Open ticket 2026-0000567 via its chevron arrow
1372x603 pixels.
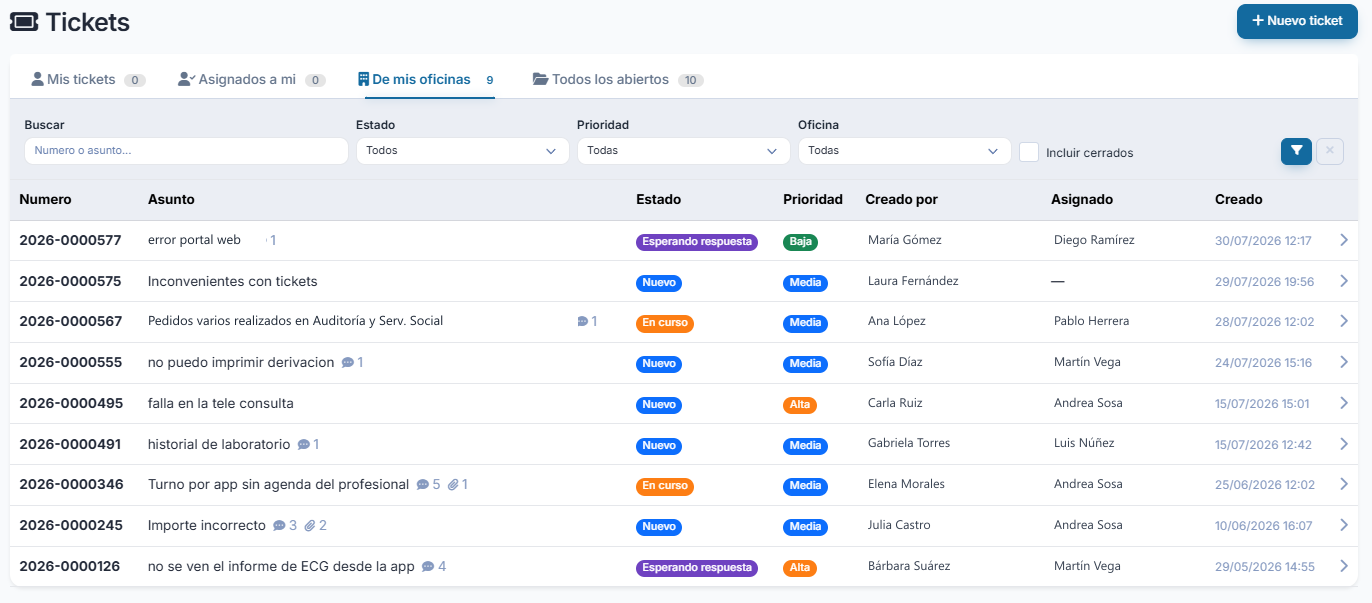point(1344,321)
